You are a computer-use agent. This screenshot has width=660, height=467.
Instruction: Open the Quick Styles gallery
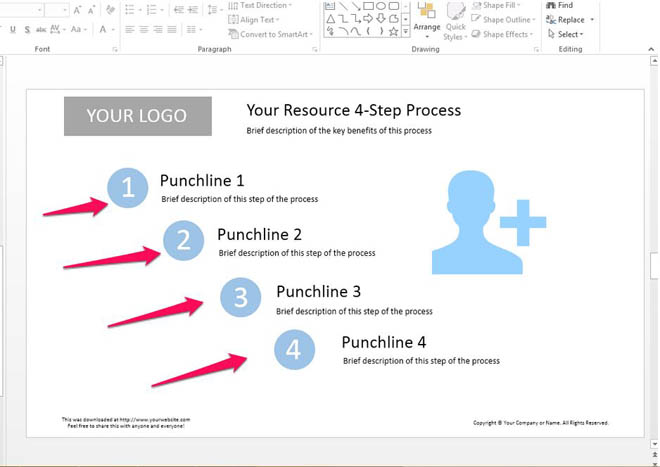(x=455, y=20)
